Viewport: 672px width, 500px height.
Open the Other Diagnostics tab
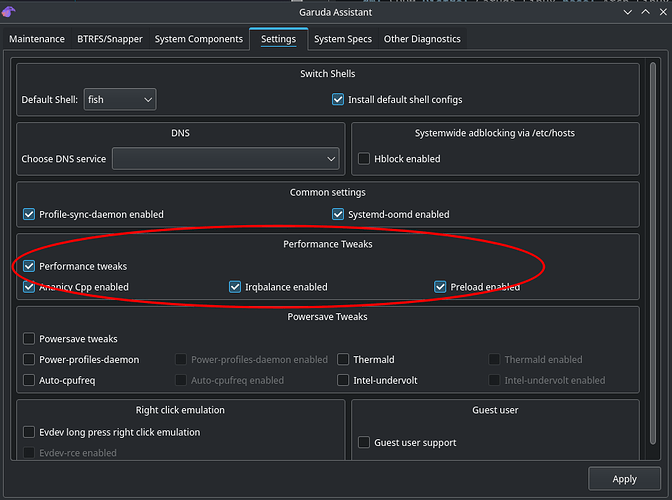[422, 39]
